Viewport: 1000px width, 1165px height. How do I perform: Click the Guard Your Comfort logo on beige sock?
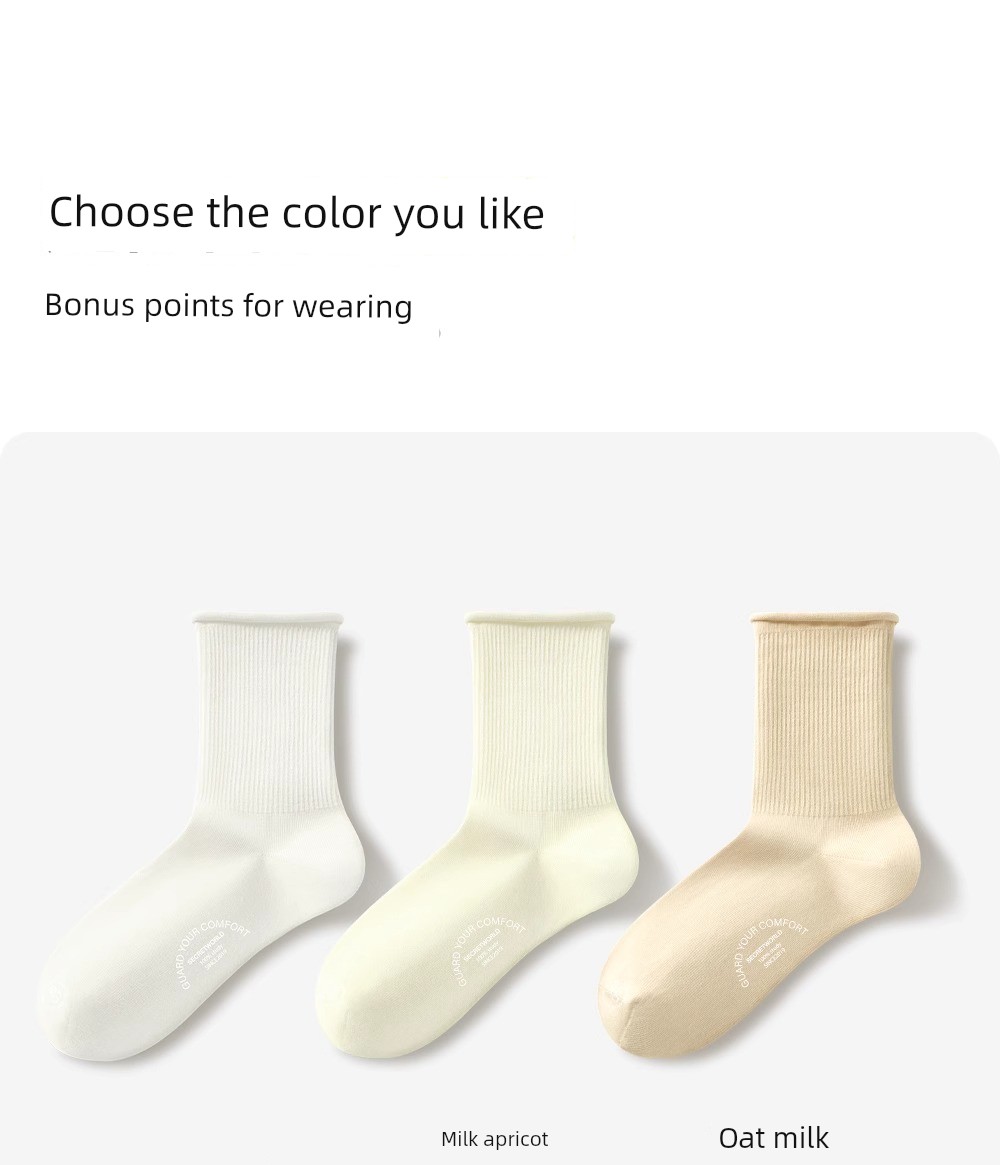click(772, 953)
